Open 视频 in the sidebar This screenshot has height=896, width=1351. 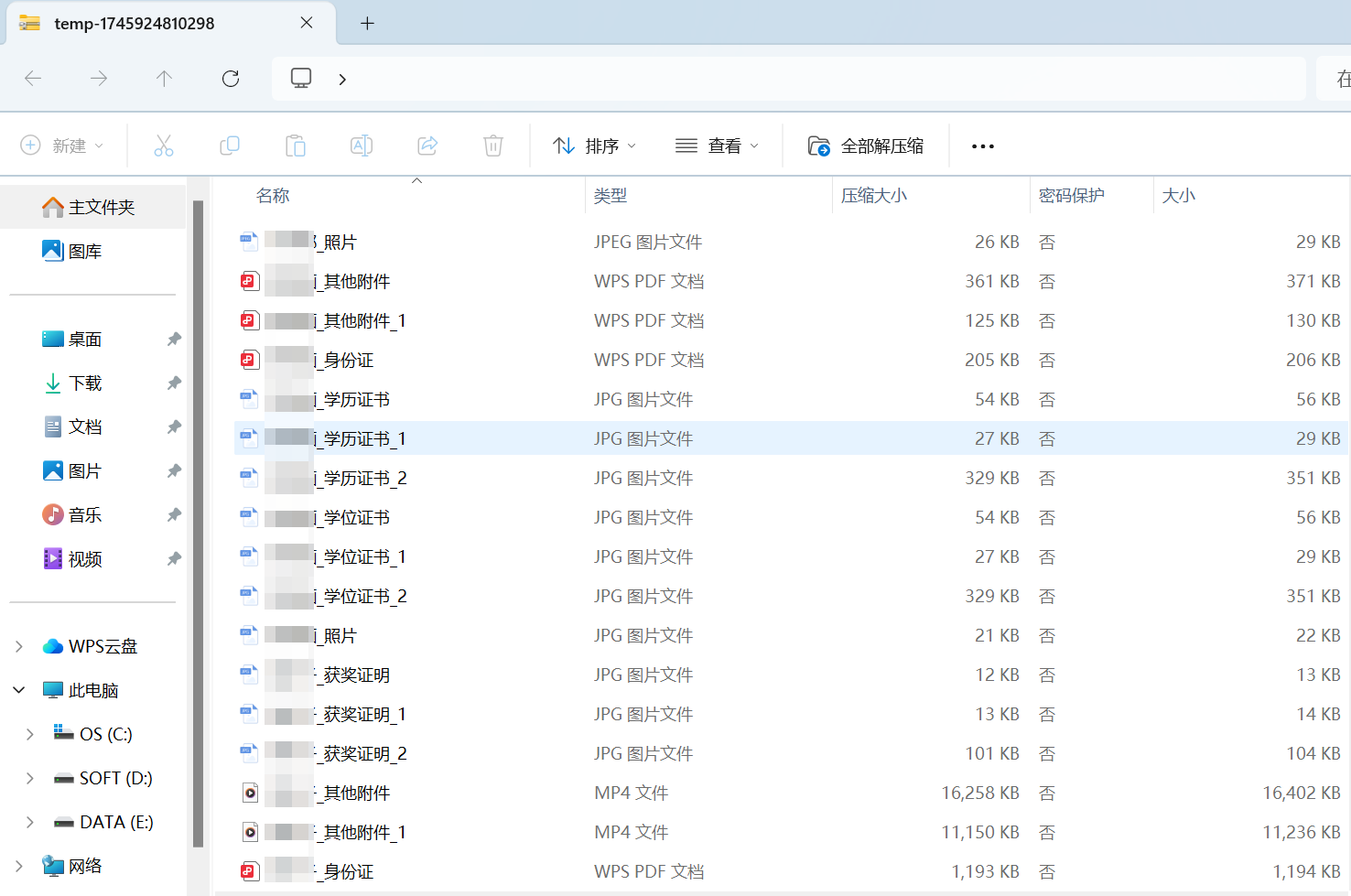[x=93, y=558]
